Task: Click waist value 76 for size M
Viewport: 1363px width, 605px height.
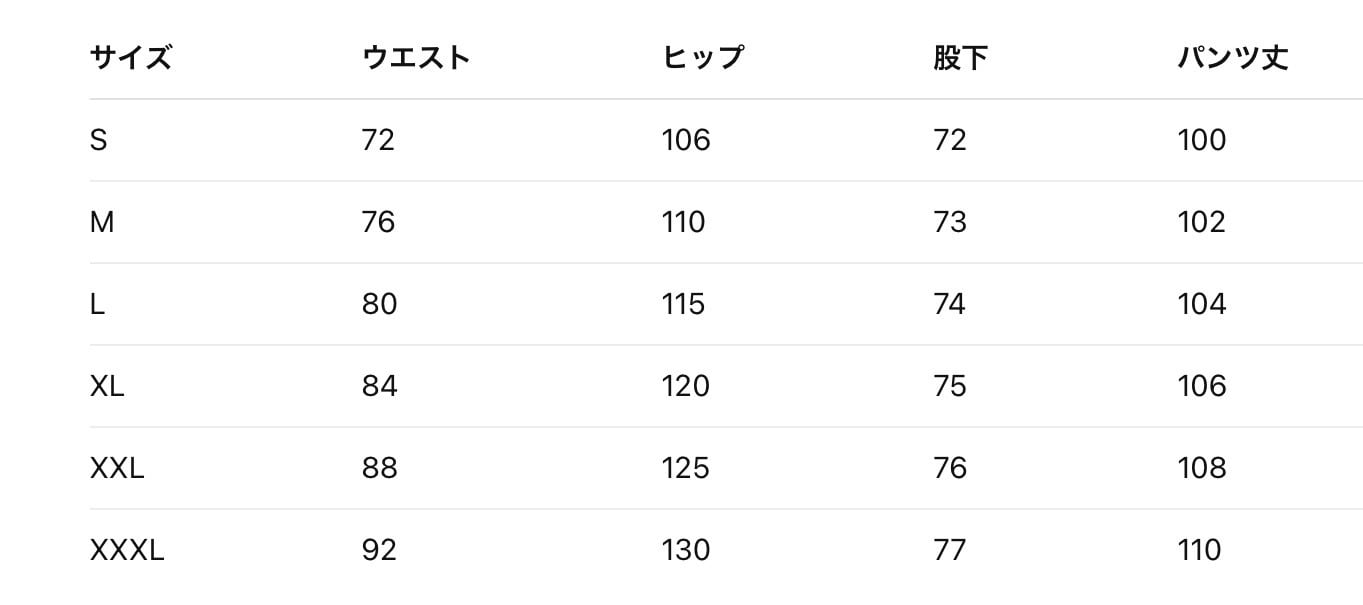Action: (379, 222)
